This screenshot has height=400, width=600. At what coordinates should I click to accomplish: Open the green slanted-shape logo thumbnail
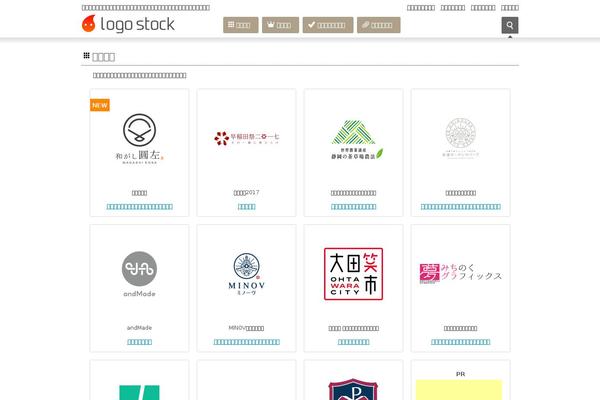(139, 392)
